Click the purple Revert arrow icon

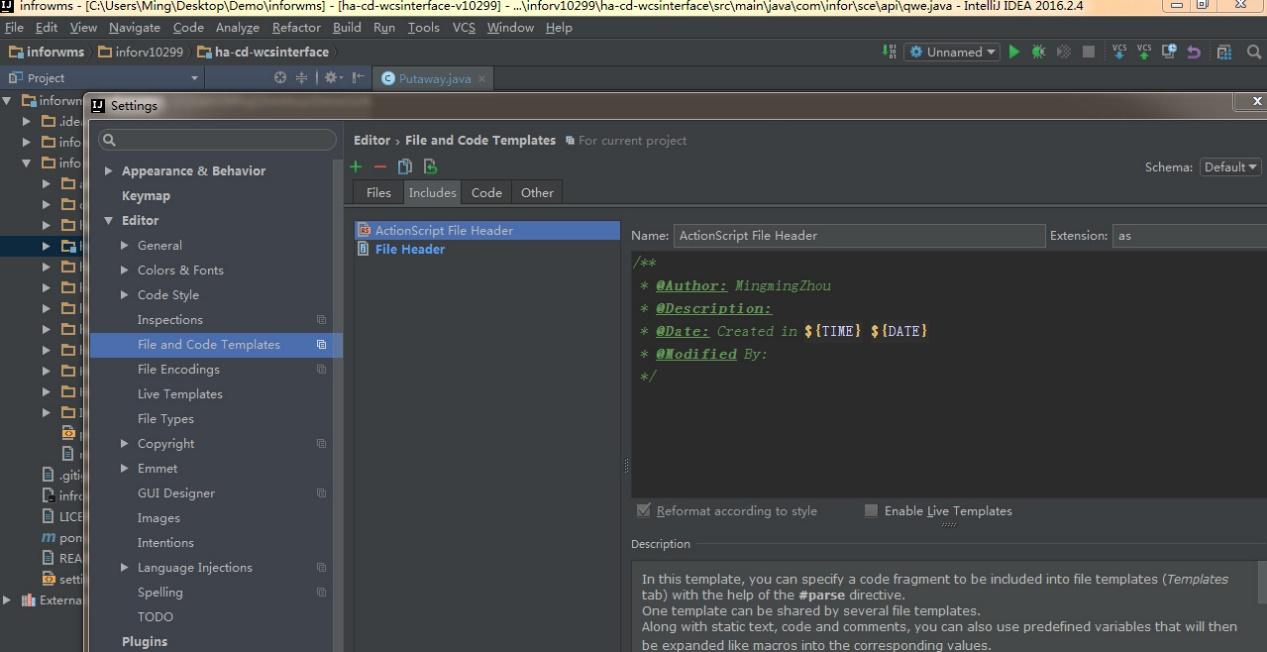(1194, 52)
